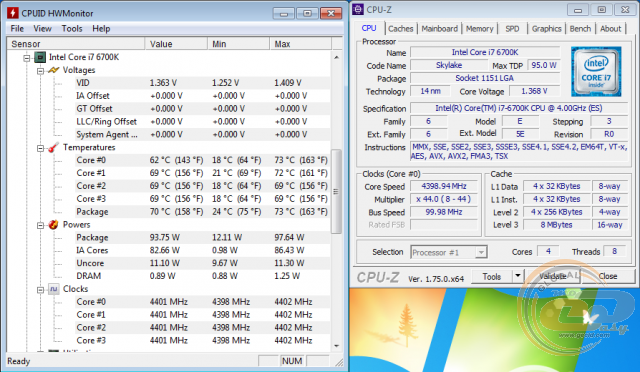Click the Bus Speed value 99.98 MHz
The image size is (640, 372).
point(444,212)
